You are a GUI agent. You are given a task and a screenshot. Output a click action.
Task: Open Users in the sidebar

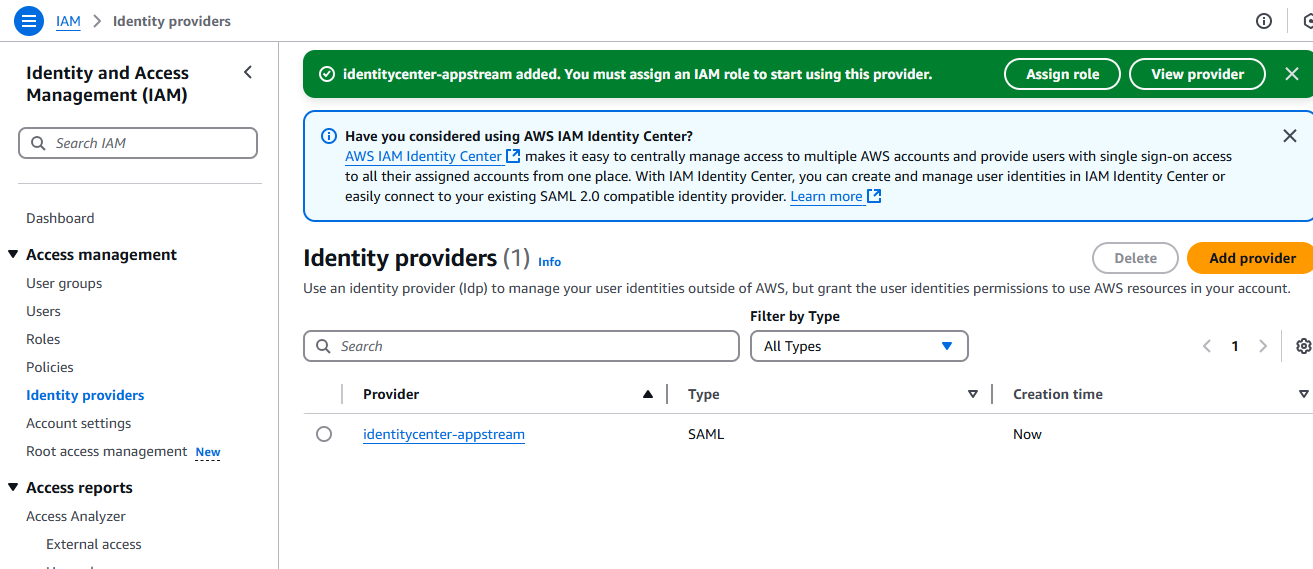pos(43,311)
